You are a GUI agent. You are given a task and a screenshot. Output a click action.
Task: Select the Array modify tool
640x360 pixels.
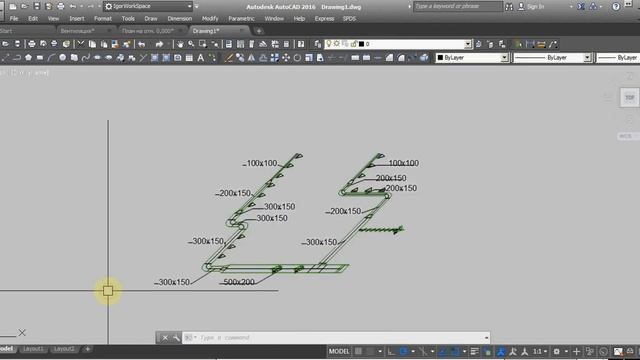pyautogui.click(x=274, y=58)
